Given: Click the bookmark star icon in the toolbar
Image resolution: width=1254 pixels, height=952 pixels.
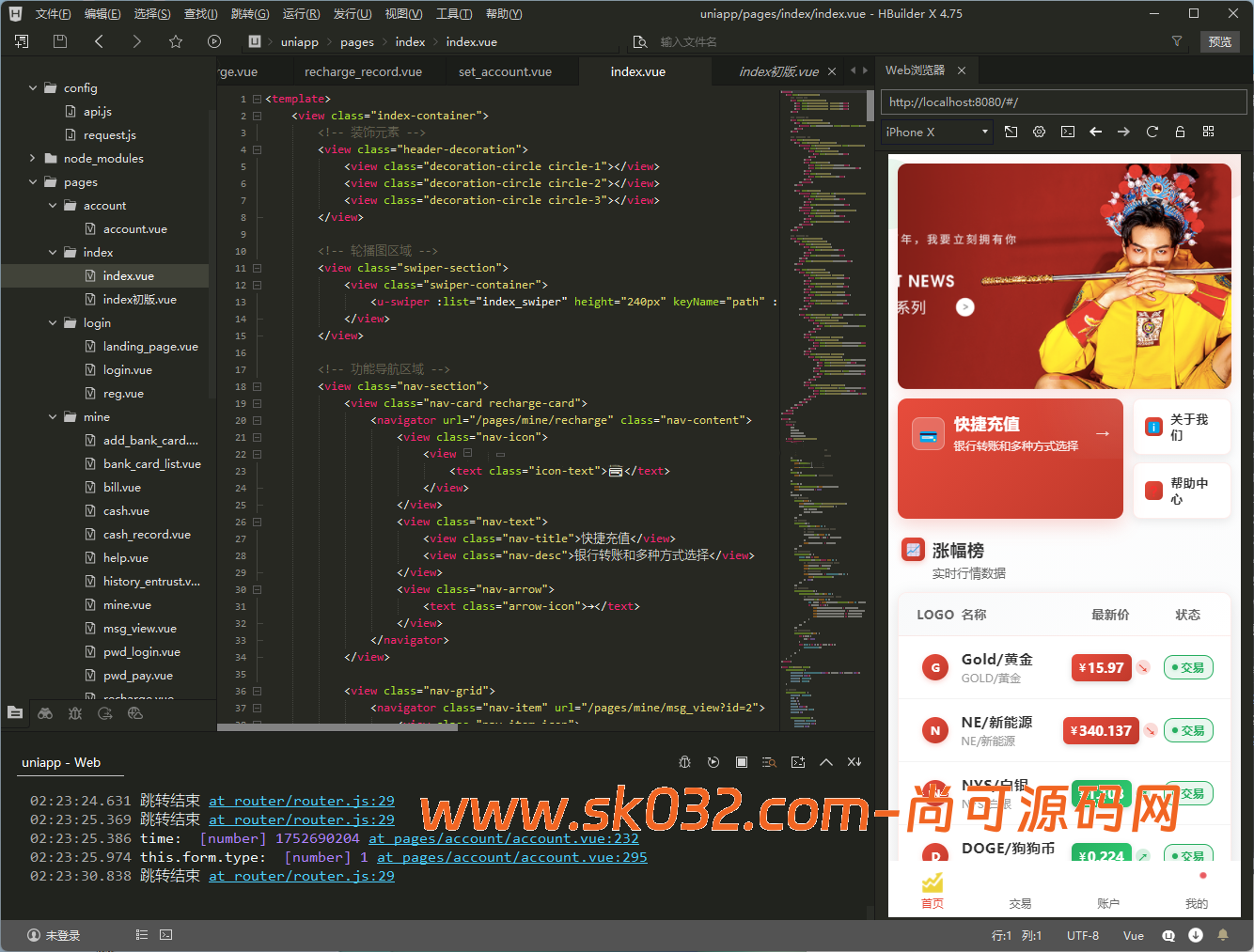Looking at the screenshot, I should pyautogui.click(x=175, y=41).
